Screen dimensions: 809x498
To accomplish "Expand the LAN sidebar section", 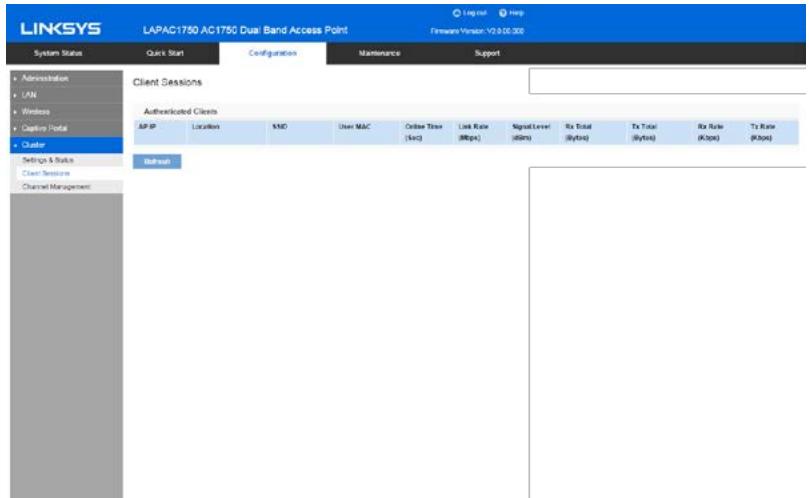I will tap(67, 95).
